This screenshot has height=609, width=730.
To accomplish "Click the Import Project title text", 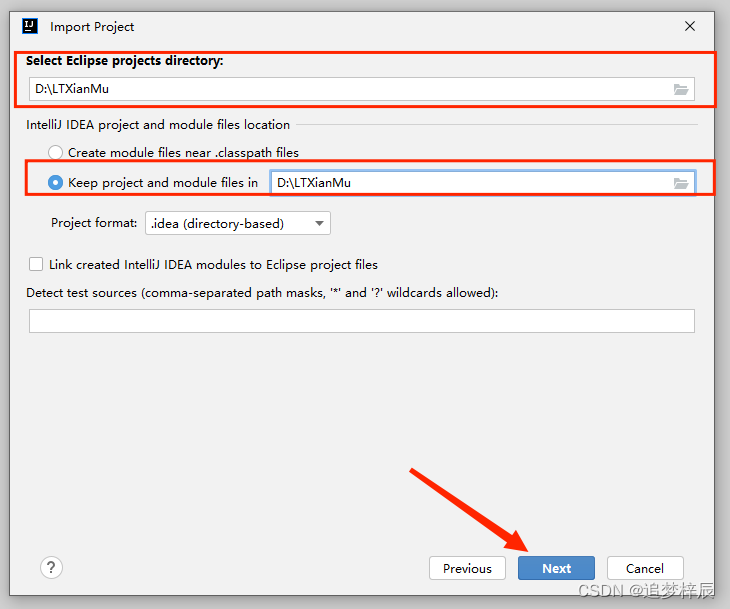I will (92, 27).
